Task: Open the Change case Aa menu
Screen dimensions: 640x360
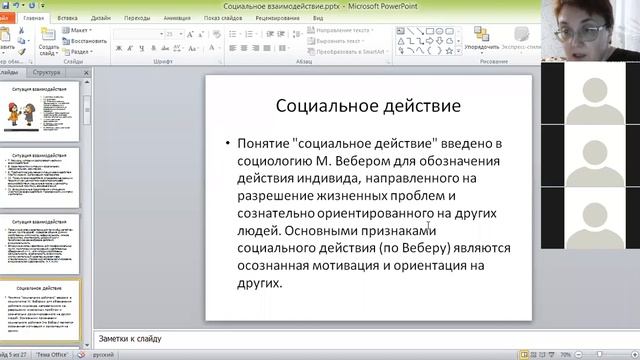Action: pos(192,48)
